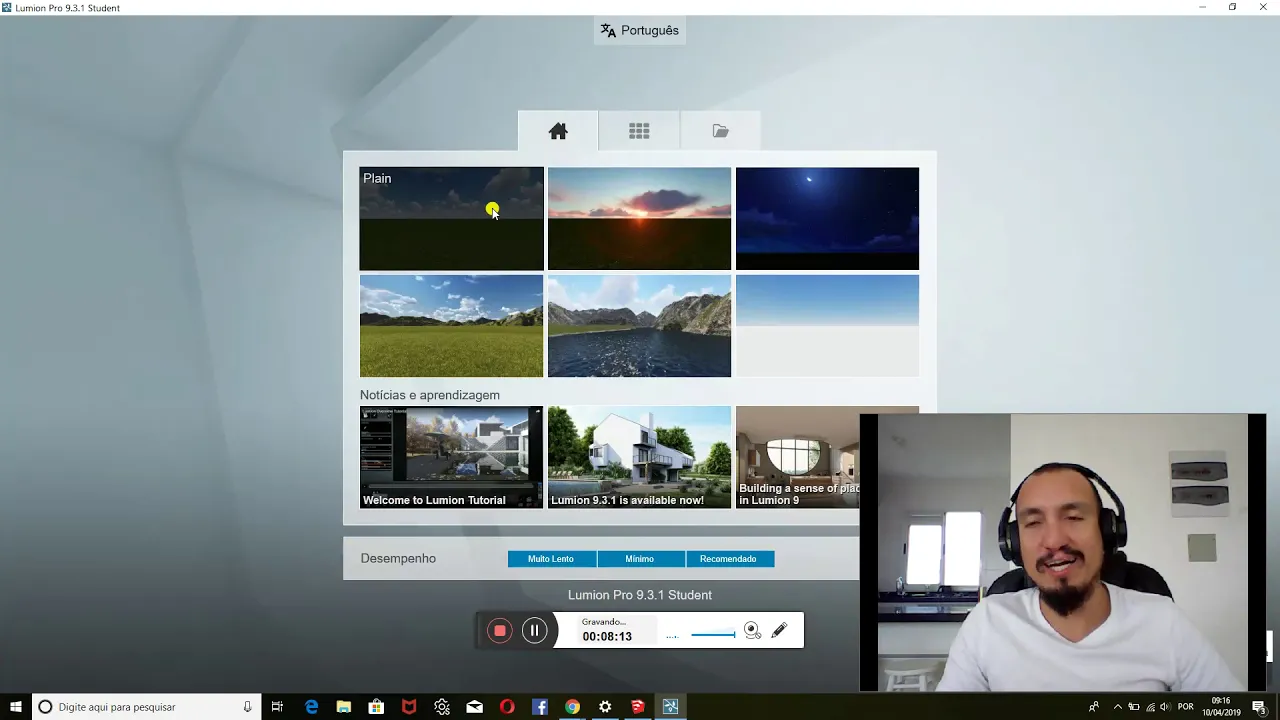Open the recorder pencil annotation tool
The image size is (1280, 720).
[779, 630]
